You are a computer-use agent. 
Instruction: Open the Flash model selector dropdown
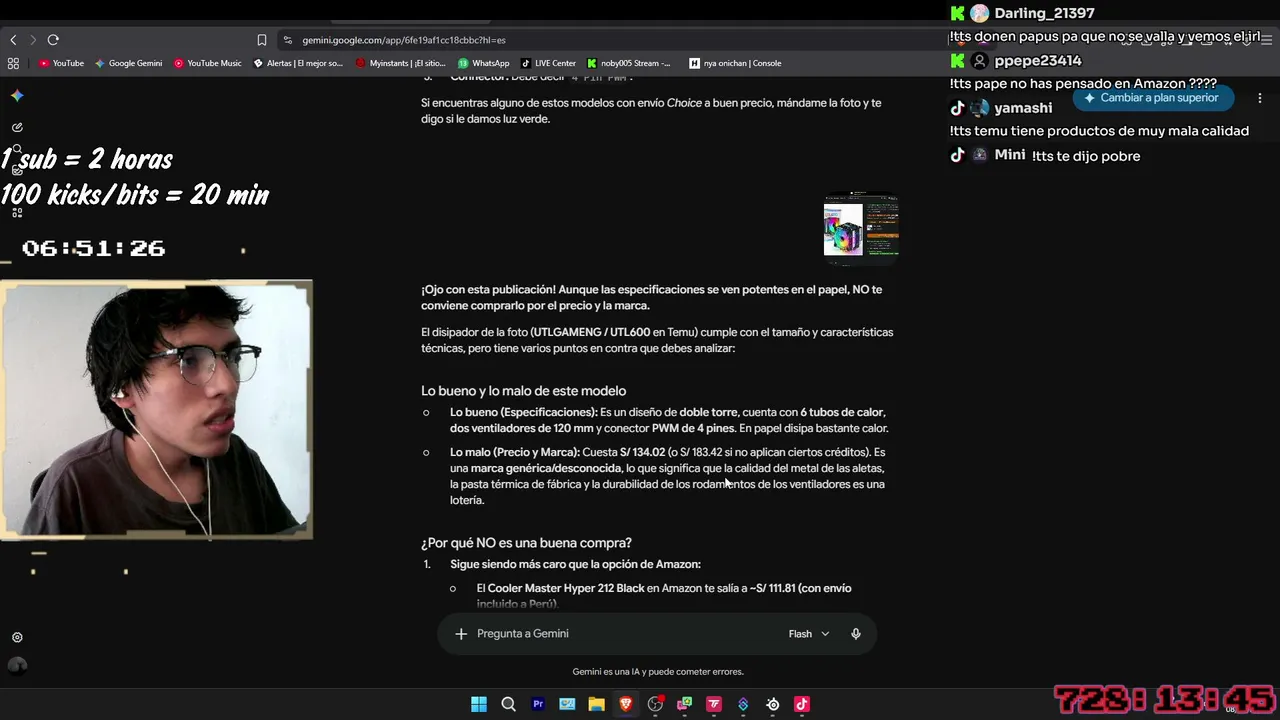pyautogui.click(x=809, y=634)
